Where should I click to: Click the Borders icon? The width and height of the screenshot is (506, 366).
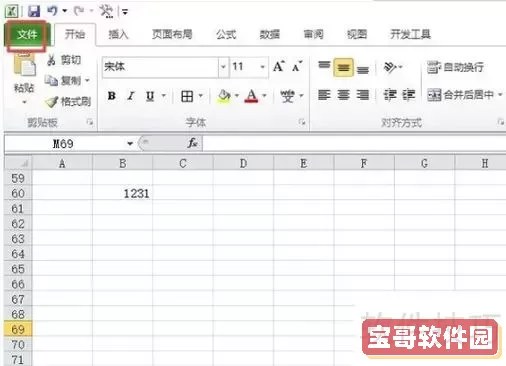[x=187, y=96]
